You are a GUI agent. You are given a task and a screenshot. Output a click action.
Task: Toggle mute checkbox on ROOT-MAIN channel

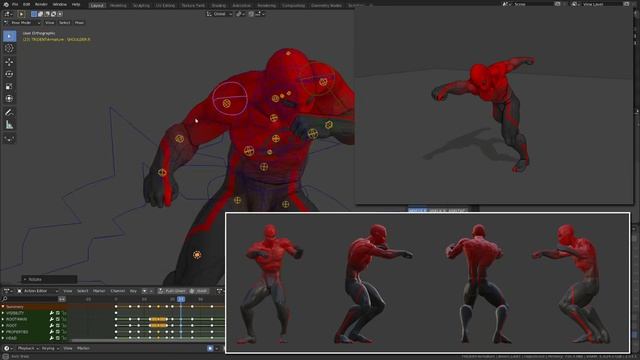[x=58, y=319]
